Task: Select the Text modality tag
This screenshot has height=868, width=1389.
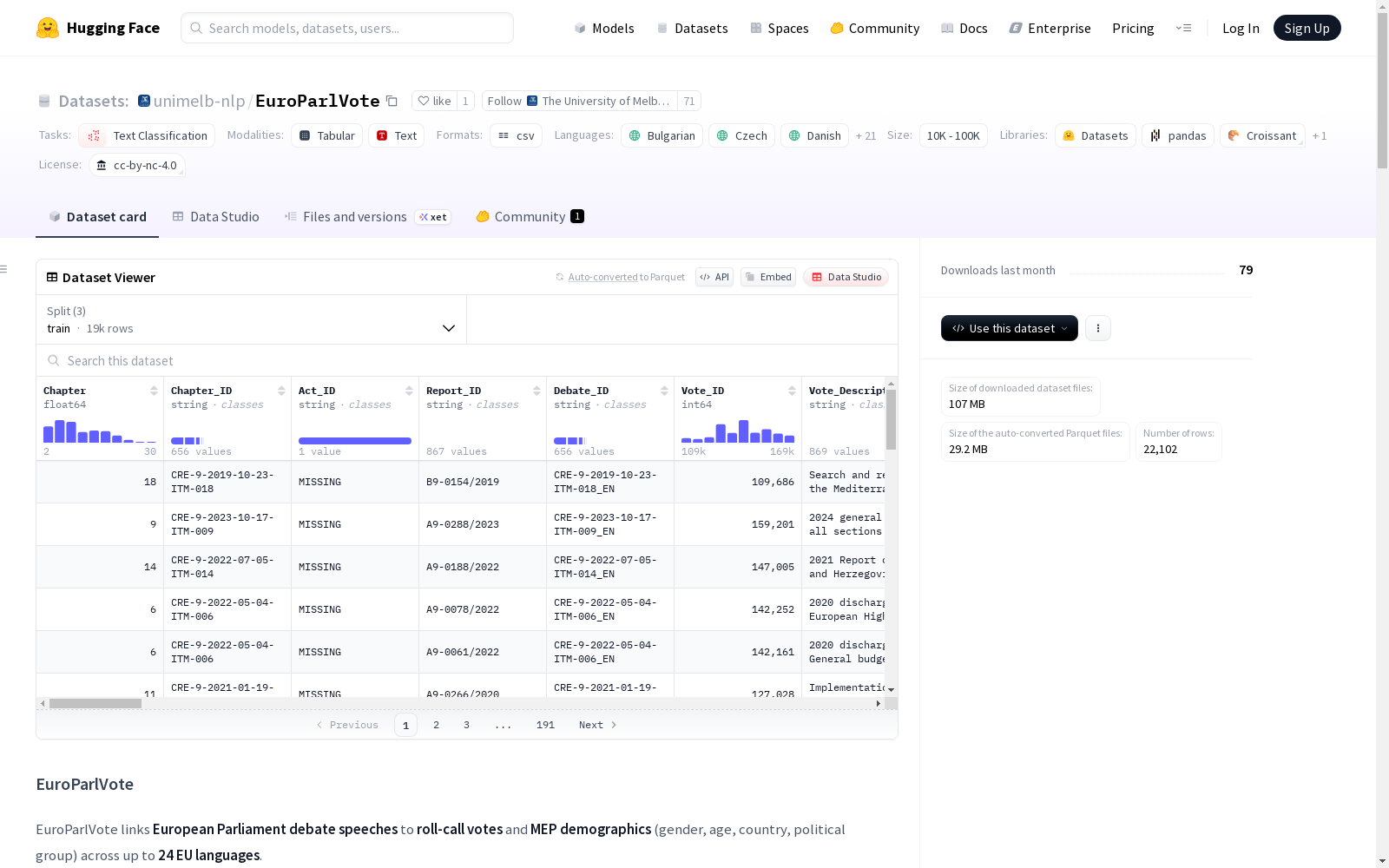Action: [x=397, y=135]
